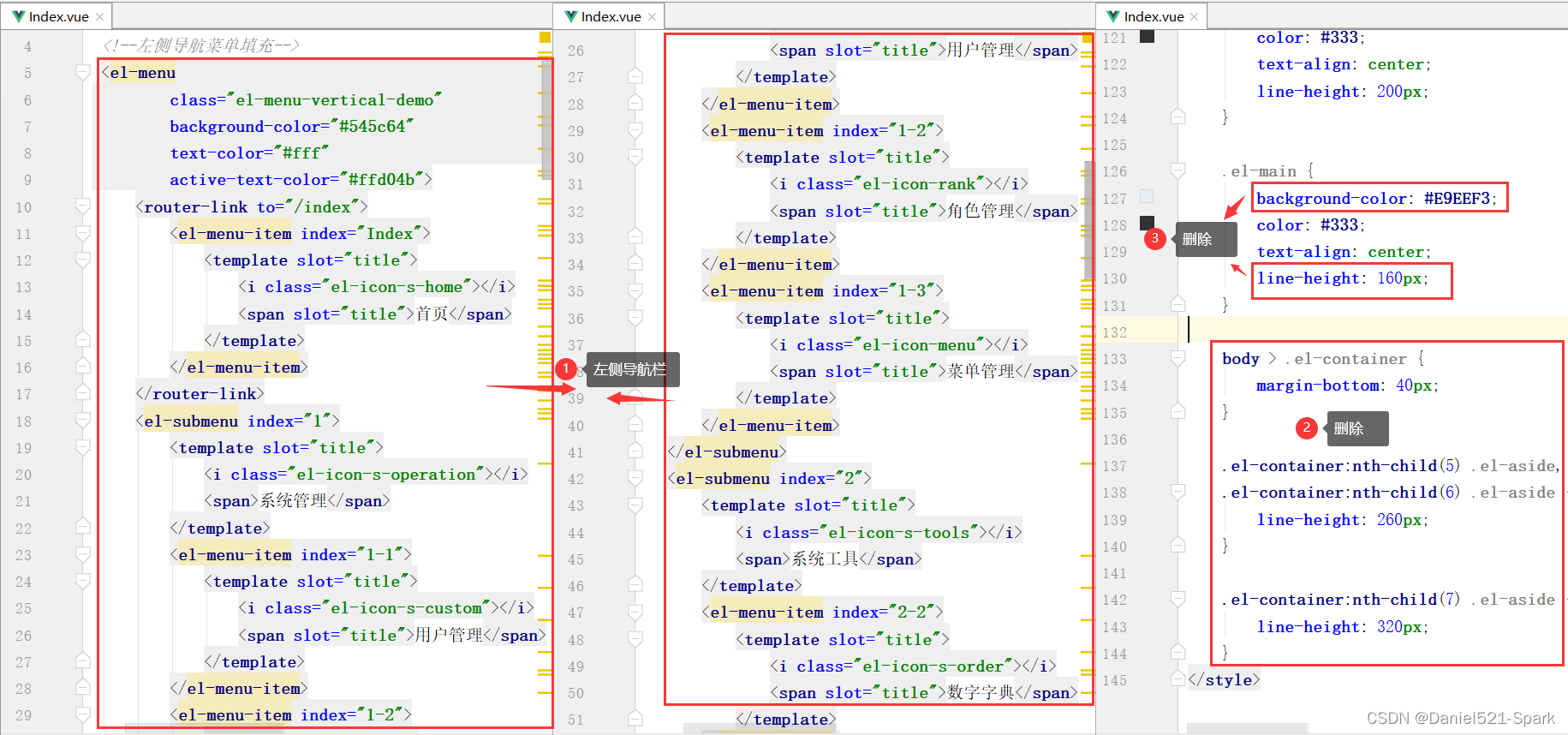Image resolution: width=1568 pixels, height=735 pixels.
Task: Click class value "el-menu-vertical-demo" on line 6
Action: (334, 99)
